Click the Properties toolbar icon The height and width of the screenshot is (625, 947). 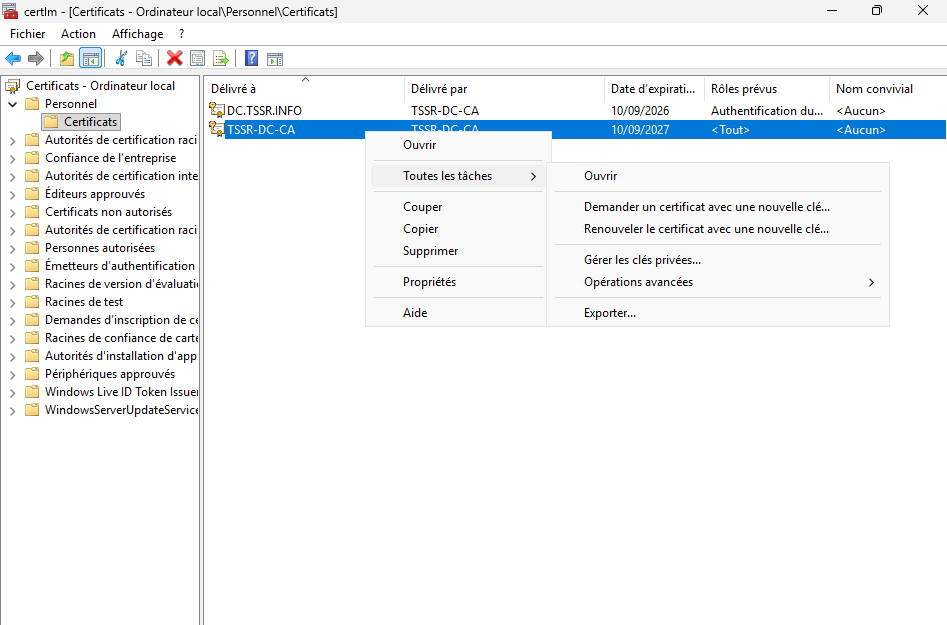pyautogui.click(x=197, y=58)
